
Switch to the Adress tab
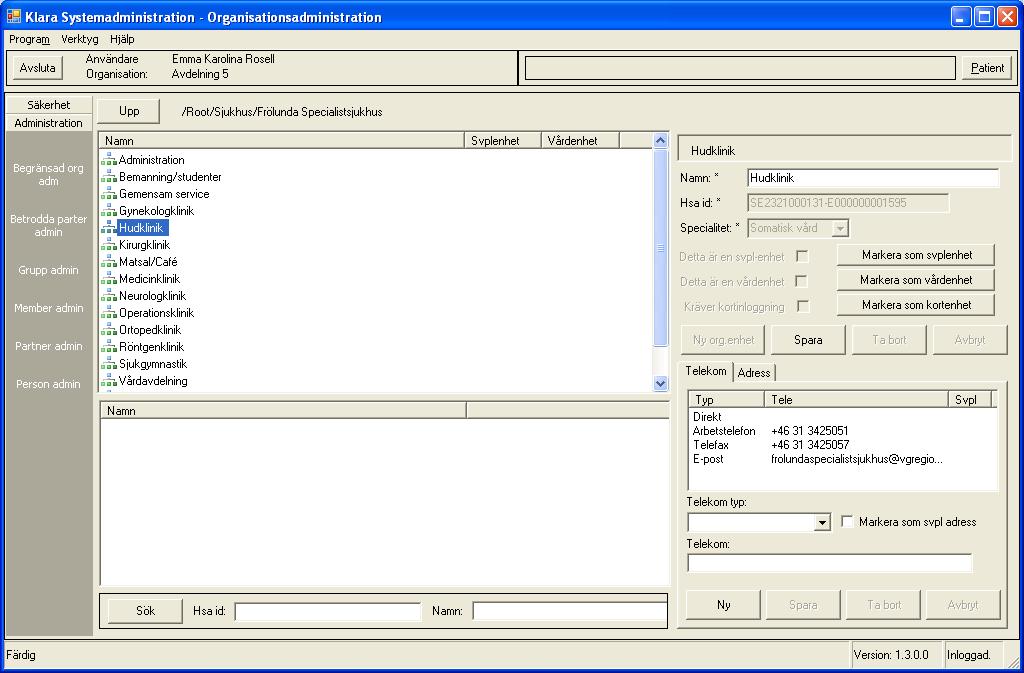[754, 373]
